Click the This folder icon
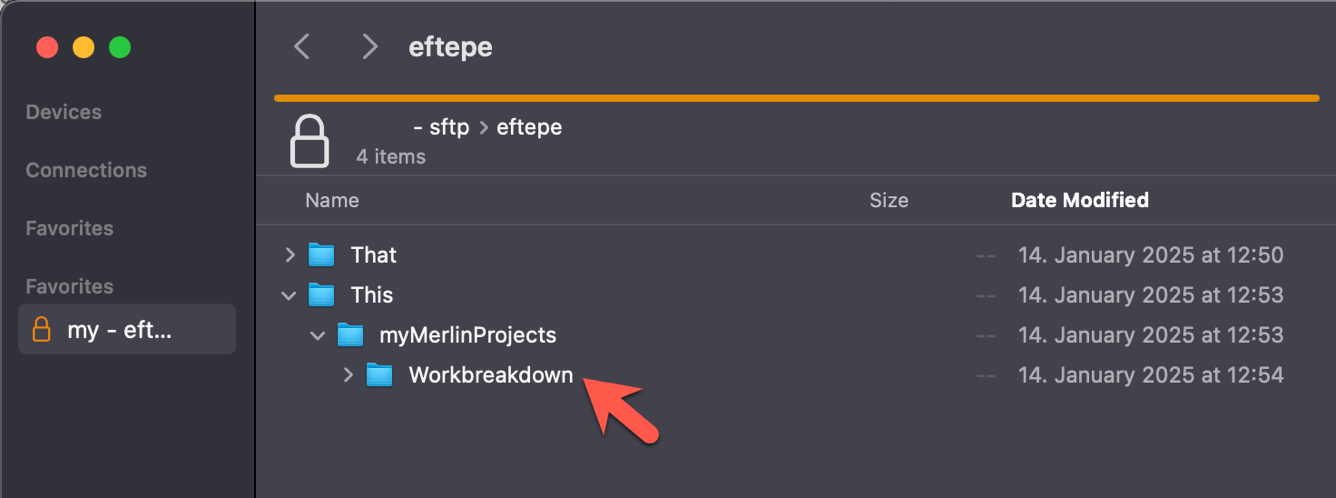The width and height of the screenshot is (1336, 498). (321, 295)
